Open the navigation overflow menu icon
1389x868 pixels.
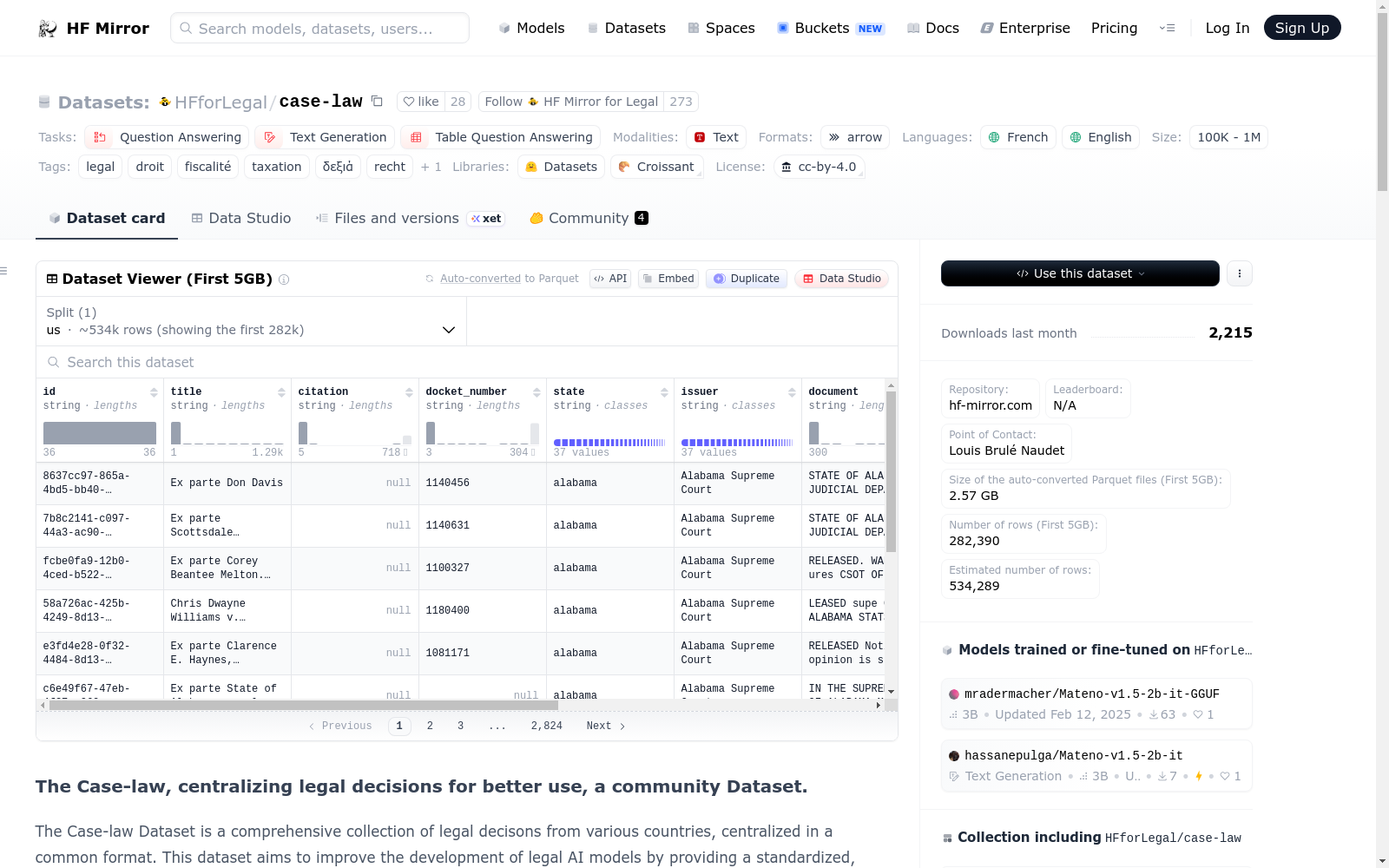click(1167, 28)
